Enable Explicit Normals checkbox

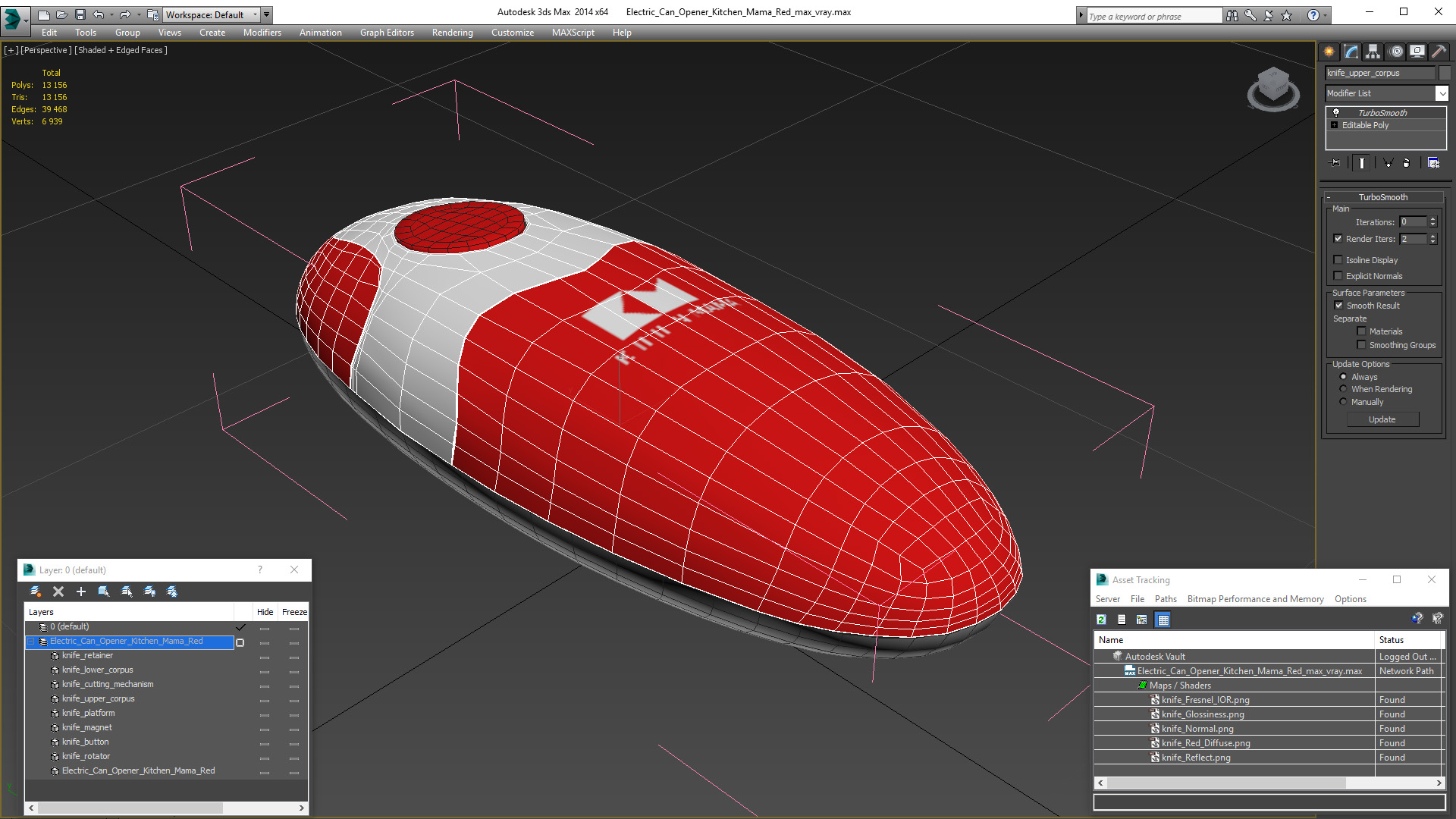pyautogui.click(x=1338, y=276)
